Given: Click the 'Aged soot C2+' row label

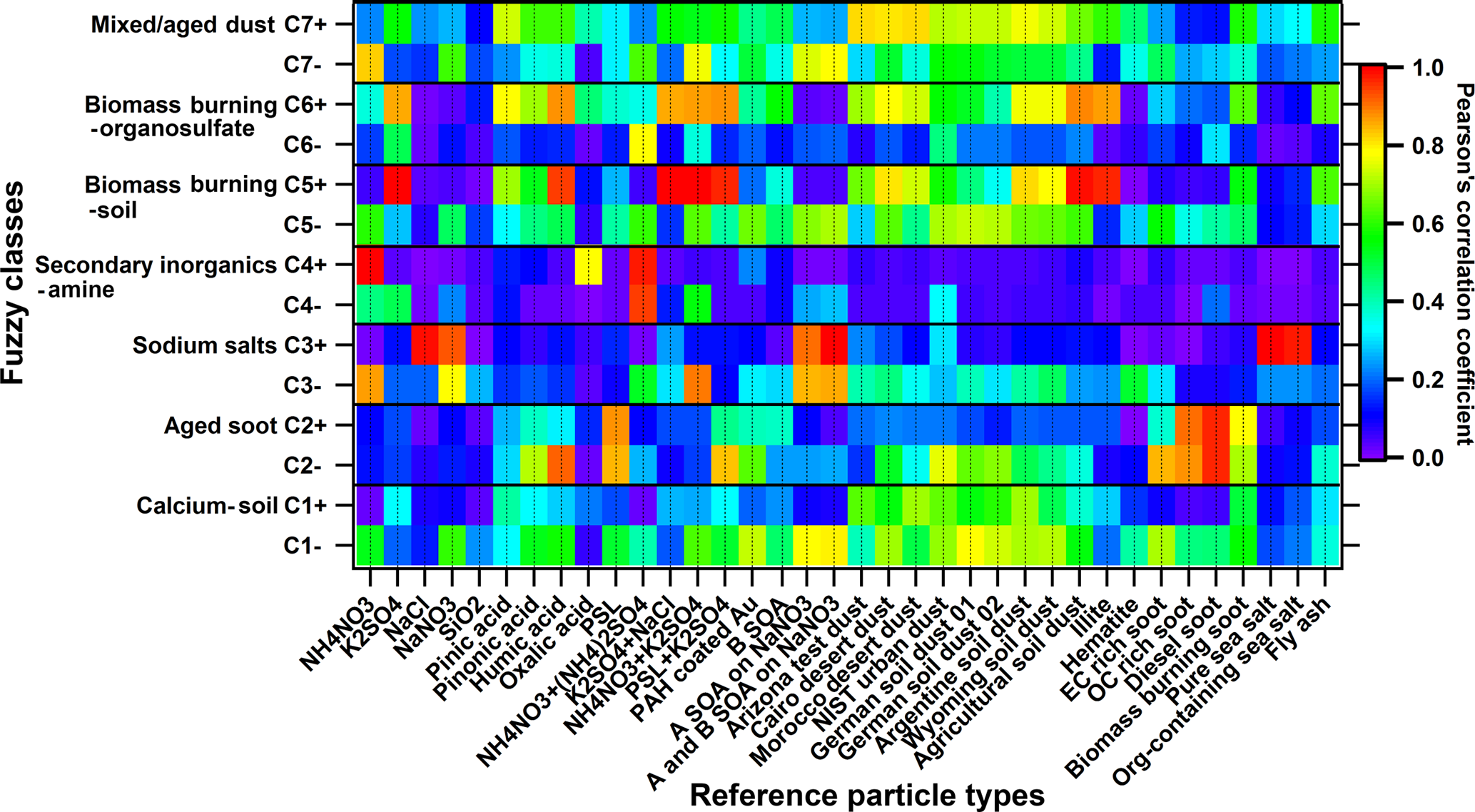Looking at the screenshot, I should pos(245,426).
